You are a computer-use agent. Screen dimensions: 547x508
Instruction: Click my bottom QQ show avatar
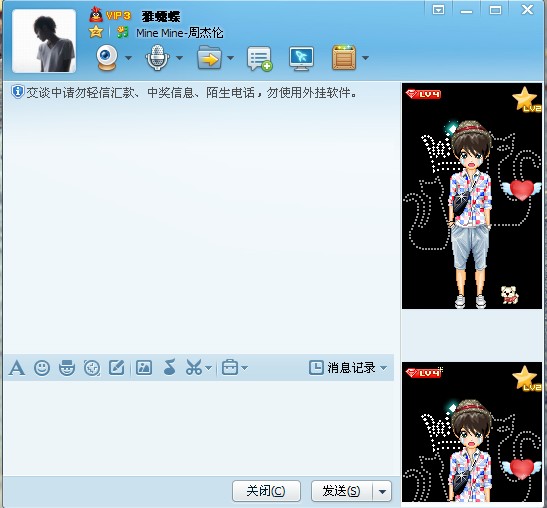[472, 432]
